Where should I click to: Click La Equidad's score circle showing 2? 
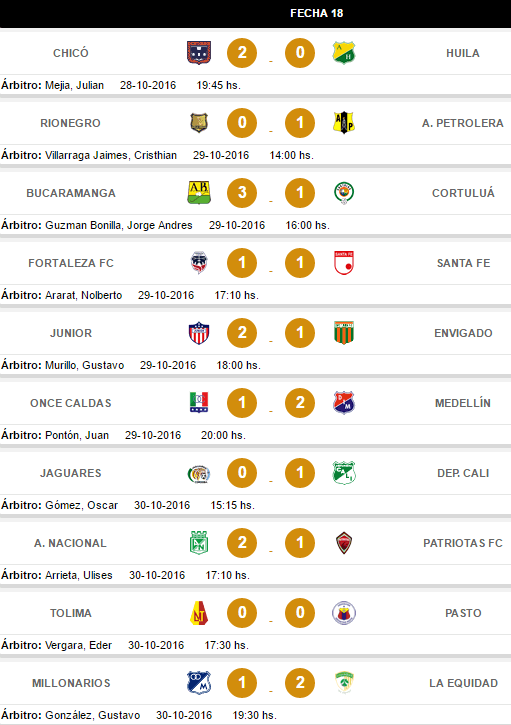(300, 683)
